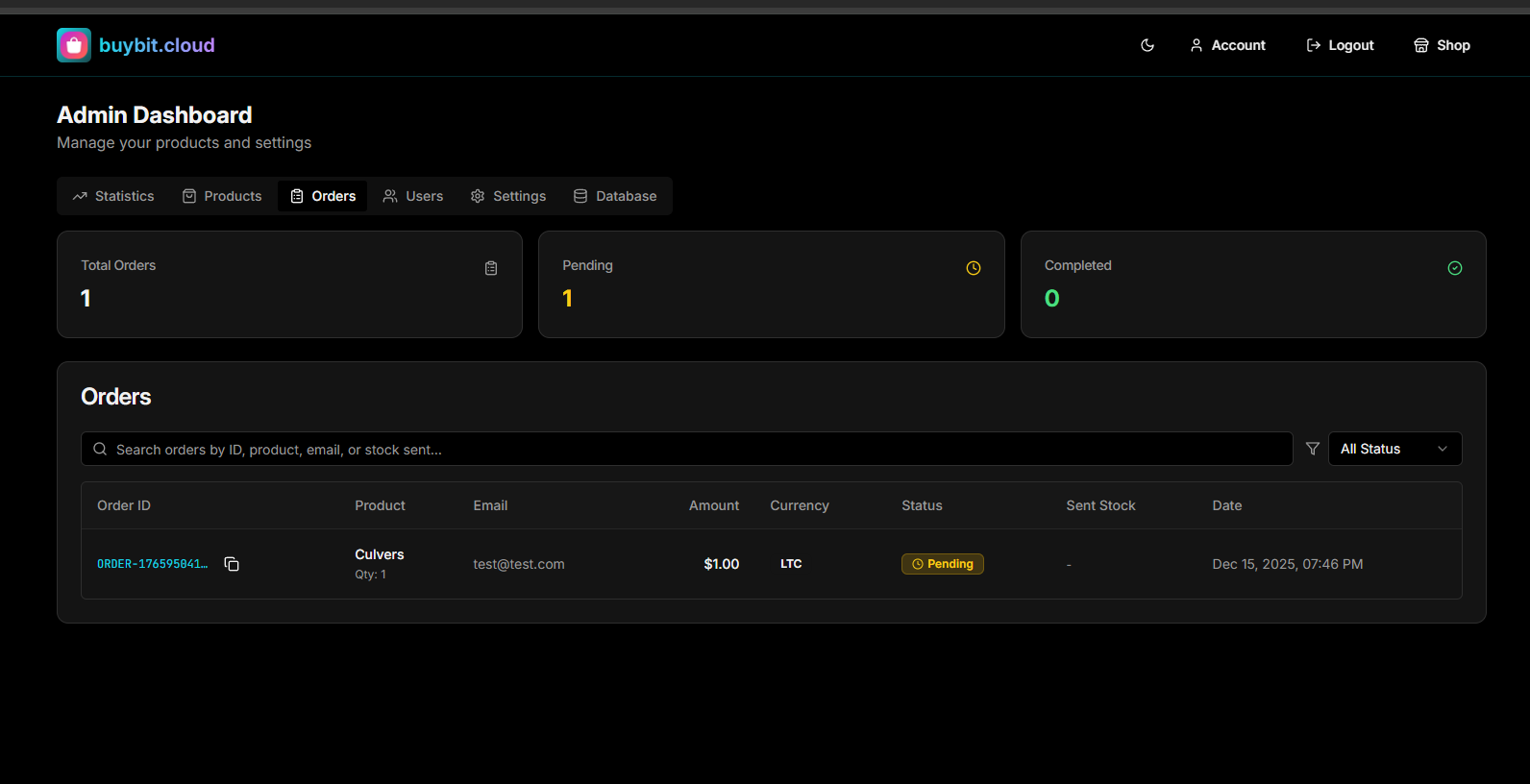Image resolution: width=1530 pixels, height=784 pixels.
Task: Click the search magnifier icon
Action: [x=100, y=449]
